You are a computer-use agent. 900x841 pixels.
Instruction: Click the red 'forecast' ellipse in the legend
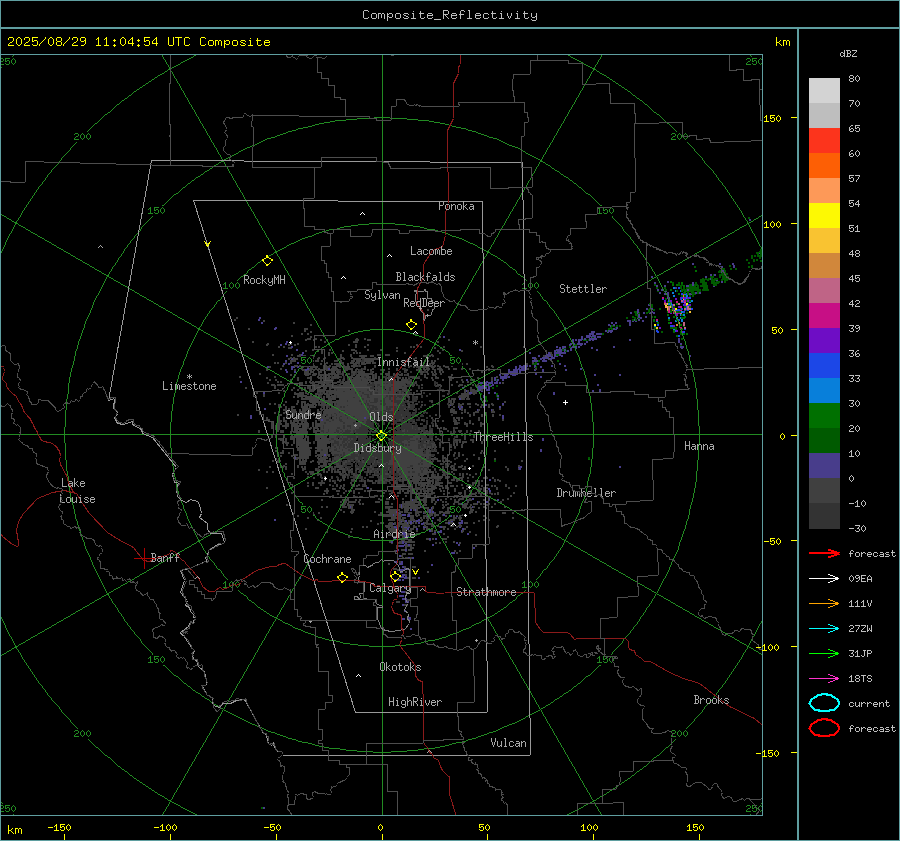tap(824, 728)
